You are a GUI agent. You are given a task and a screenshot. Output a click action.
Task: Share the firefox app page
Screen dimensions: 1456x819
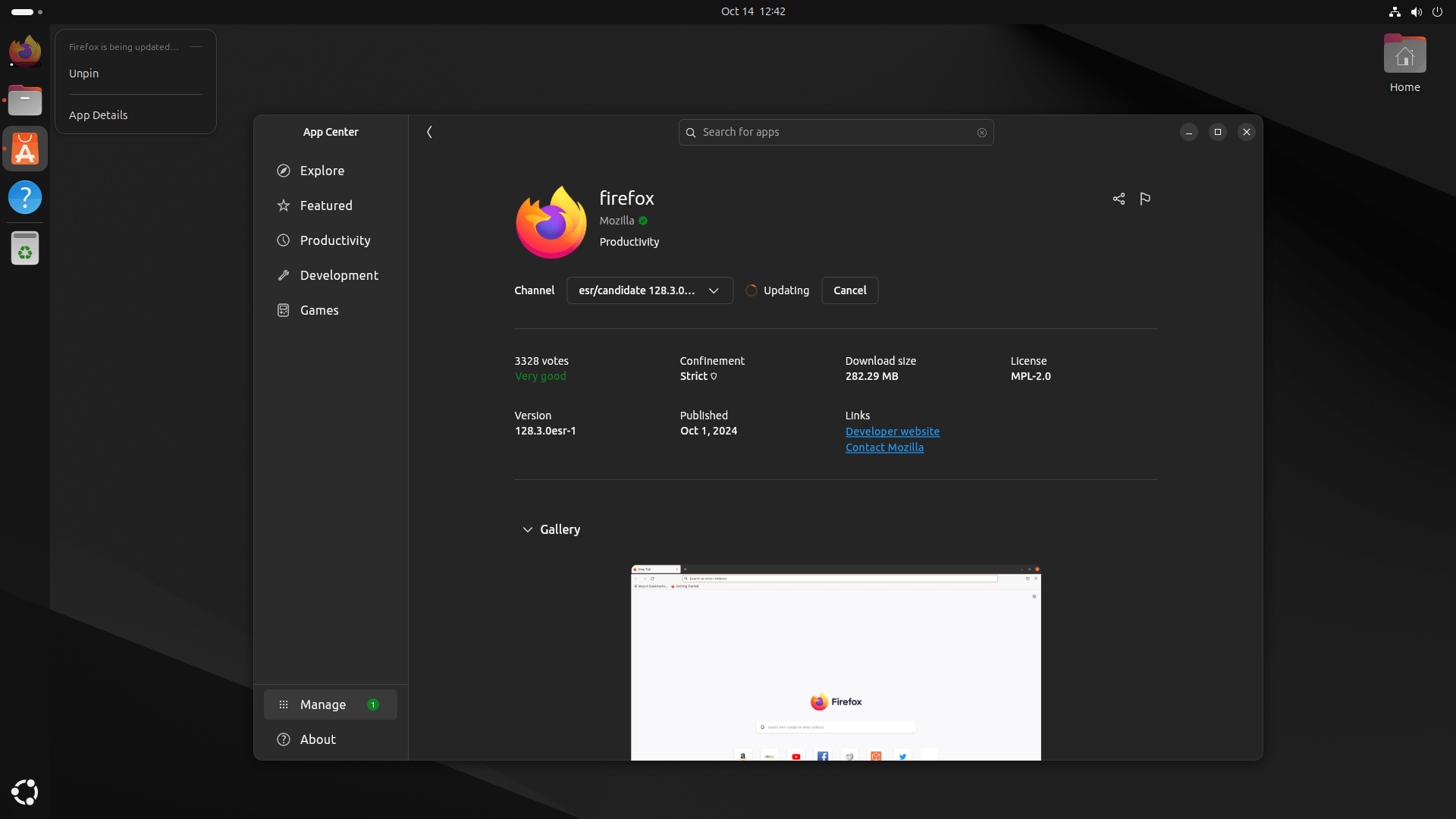(x=1119, y=199)
